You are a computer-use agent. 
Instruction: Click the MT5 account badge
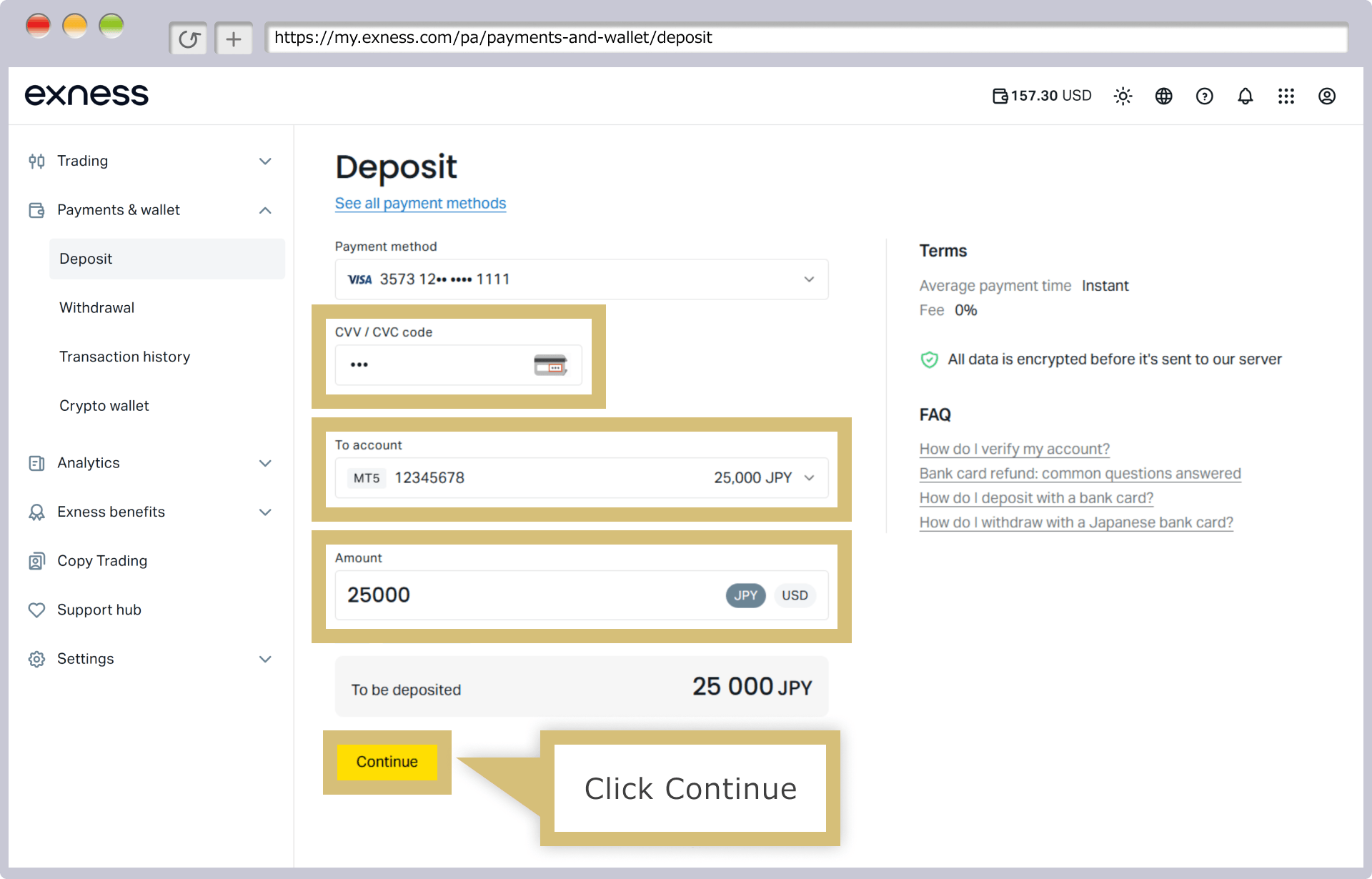[367, 478]
